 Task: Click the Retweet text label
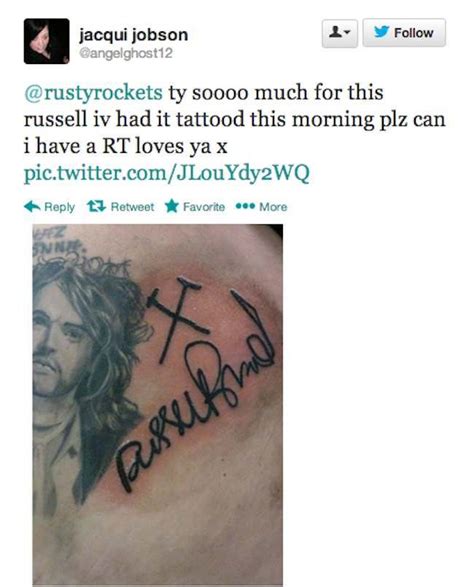[x=132, y=207]
